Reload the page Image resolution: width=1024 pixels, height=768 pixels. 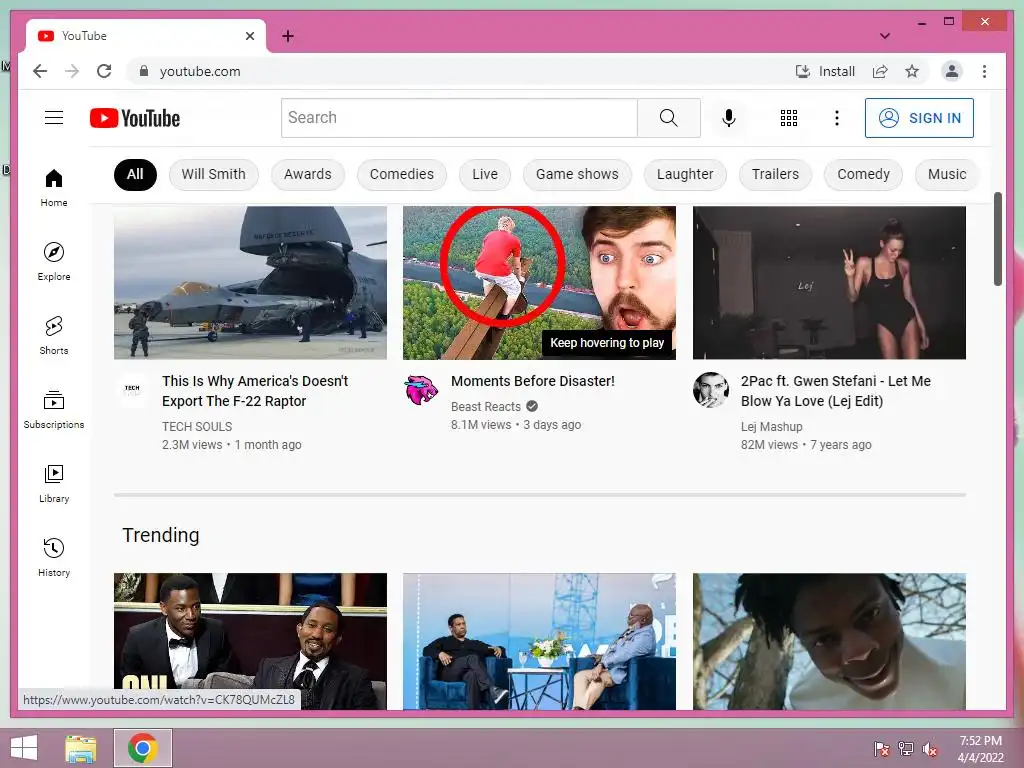[x=104, y=71]
